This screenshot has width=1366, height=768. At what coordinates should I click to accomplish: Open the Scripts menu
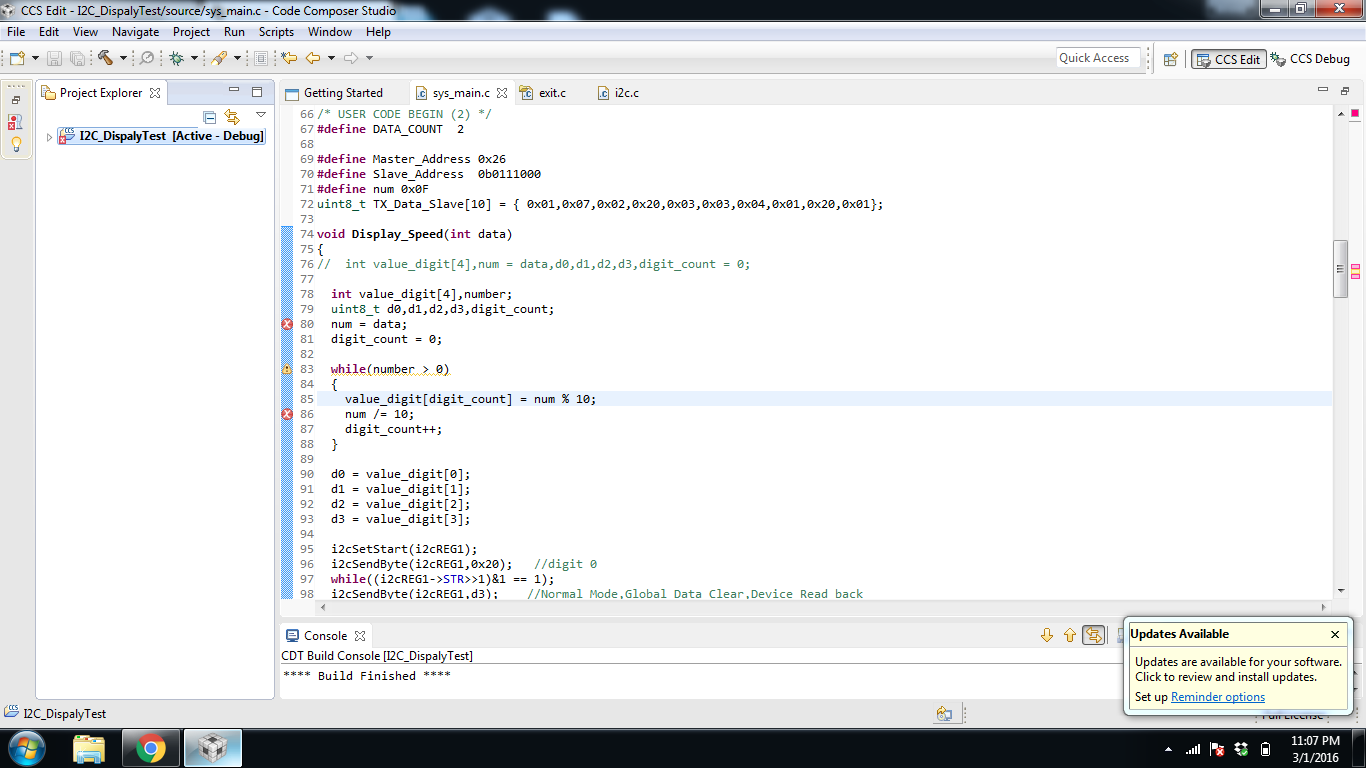(276, 32)
